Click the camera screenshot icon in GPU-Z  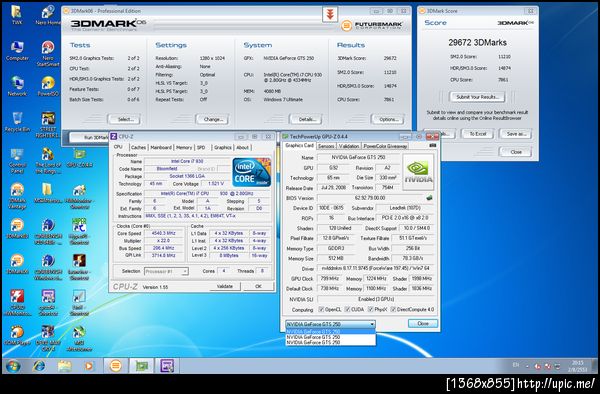(x=433, y=145)
